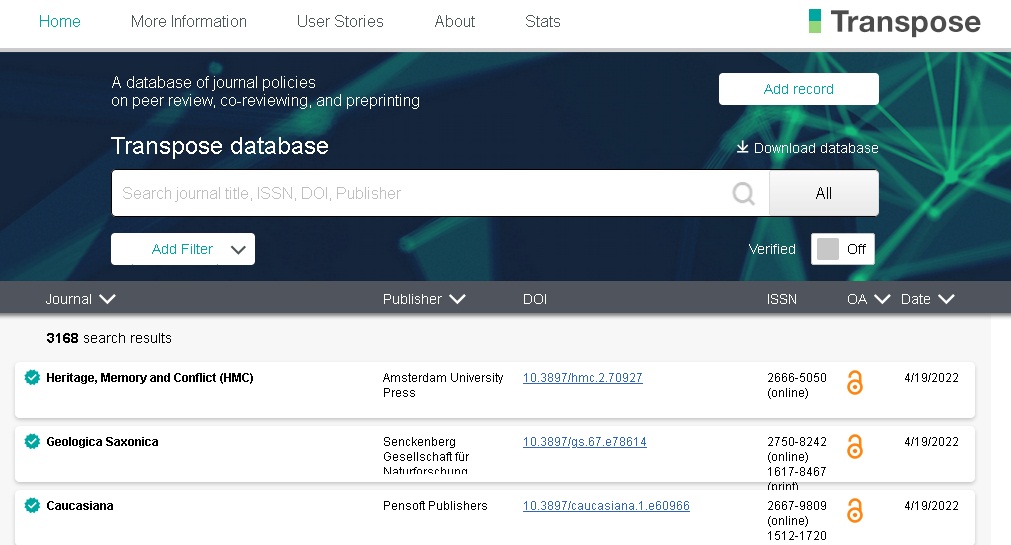The height and width of the screenshot is (545, 1011).
Task: Open DOI link 10.3897/gs.67.e78614
Action: click(585, 442)
